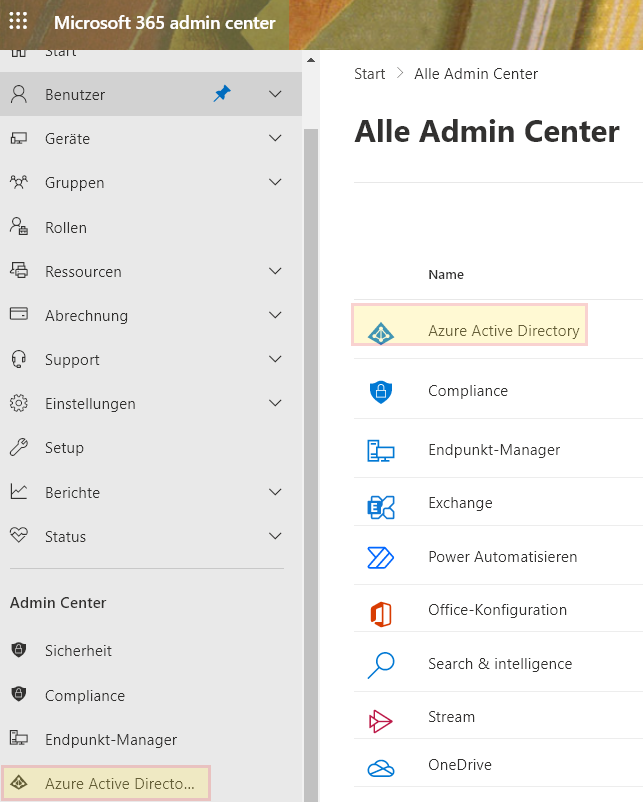Image resolution: width=643 pixels, height=802 pixels.
Task: Click the Status heart icon in sidebar
Action: click(x=19, y=536)
